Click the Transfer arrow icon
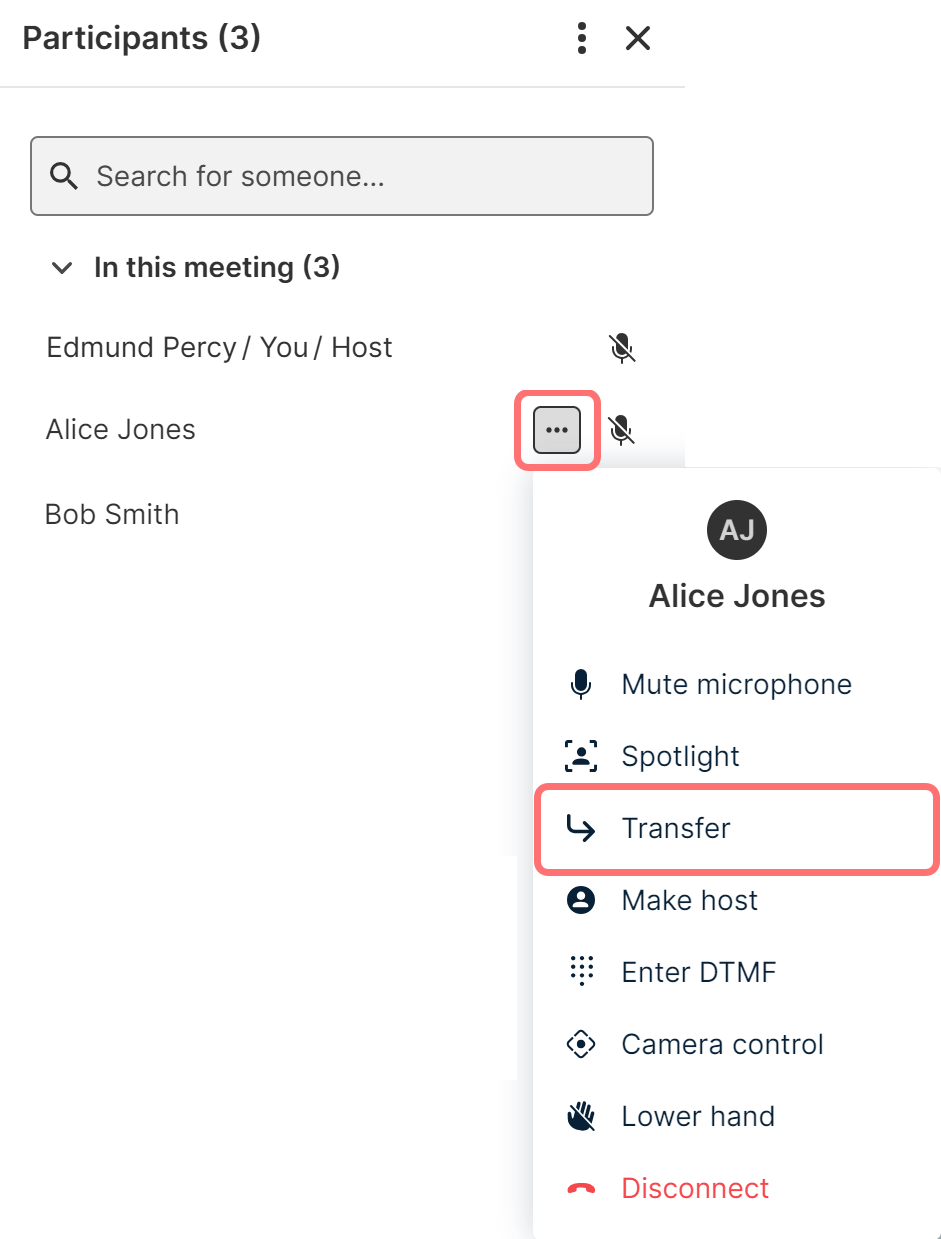Viewport: 941px width, 1239px height. (x=581, y=828)
